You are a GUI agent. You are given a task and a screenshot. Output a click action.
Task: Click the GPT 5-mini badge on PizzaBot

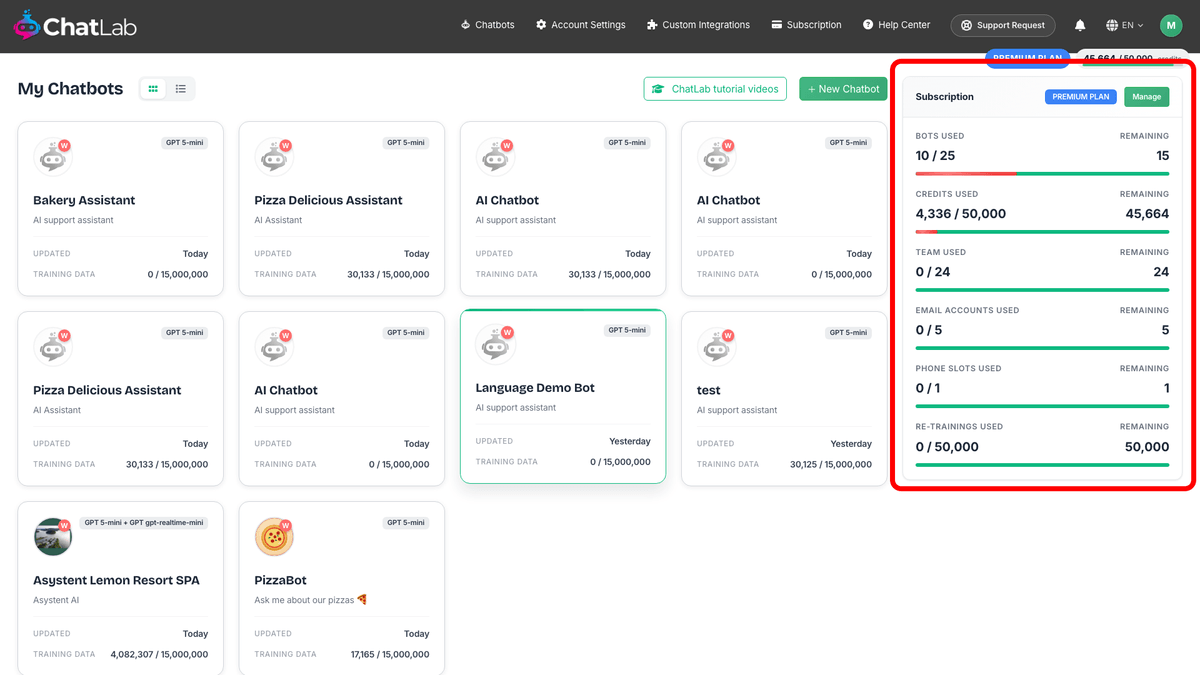click(x=406, y=522)
